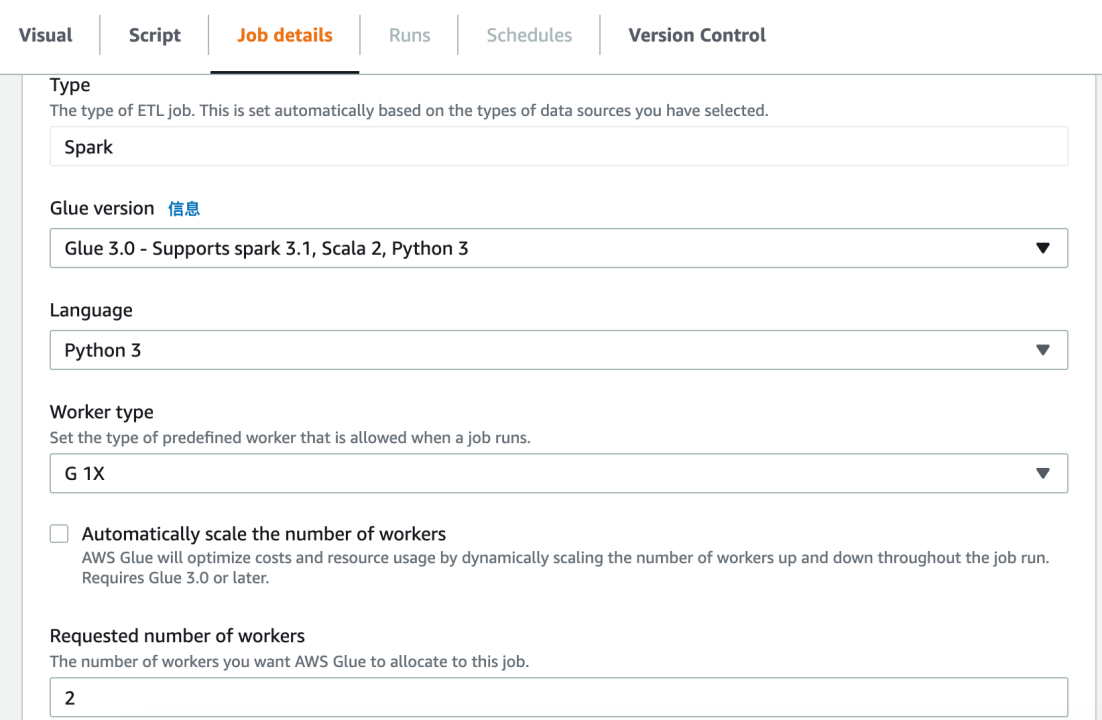Click the 'Worker type' heading label
1102x720 pixels.
pos(102,412)
